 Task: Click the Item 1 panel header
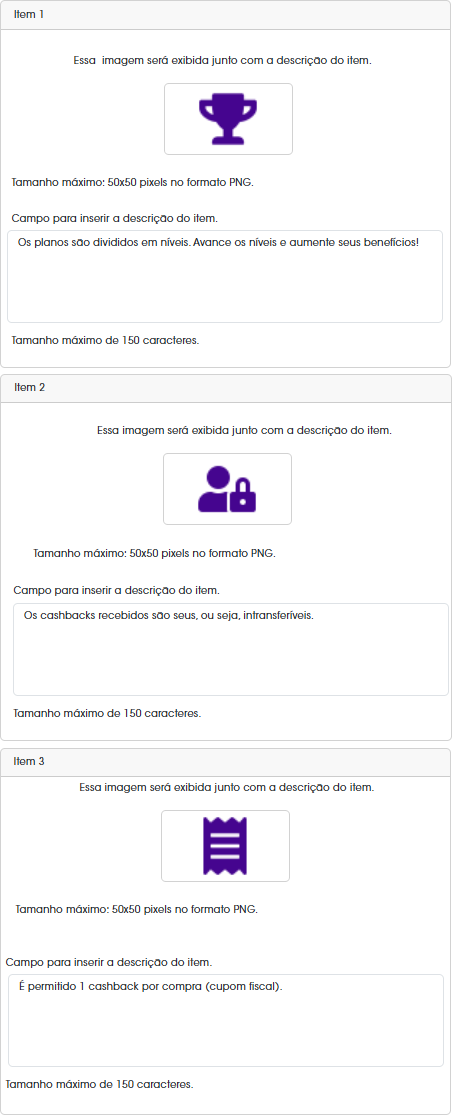click(x=226, y=15)
